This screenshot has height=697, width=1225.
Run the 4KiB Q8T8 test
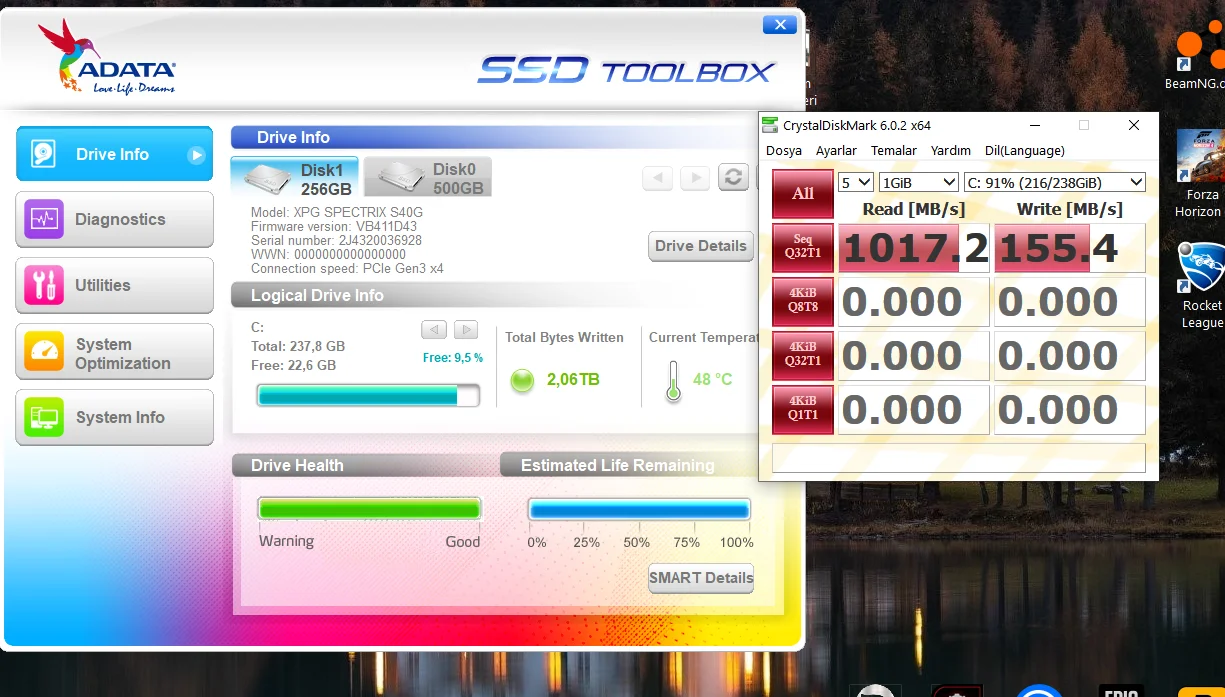[803, 302]
